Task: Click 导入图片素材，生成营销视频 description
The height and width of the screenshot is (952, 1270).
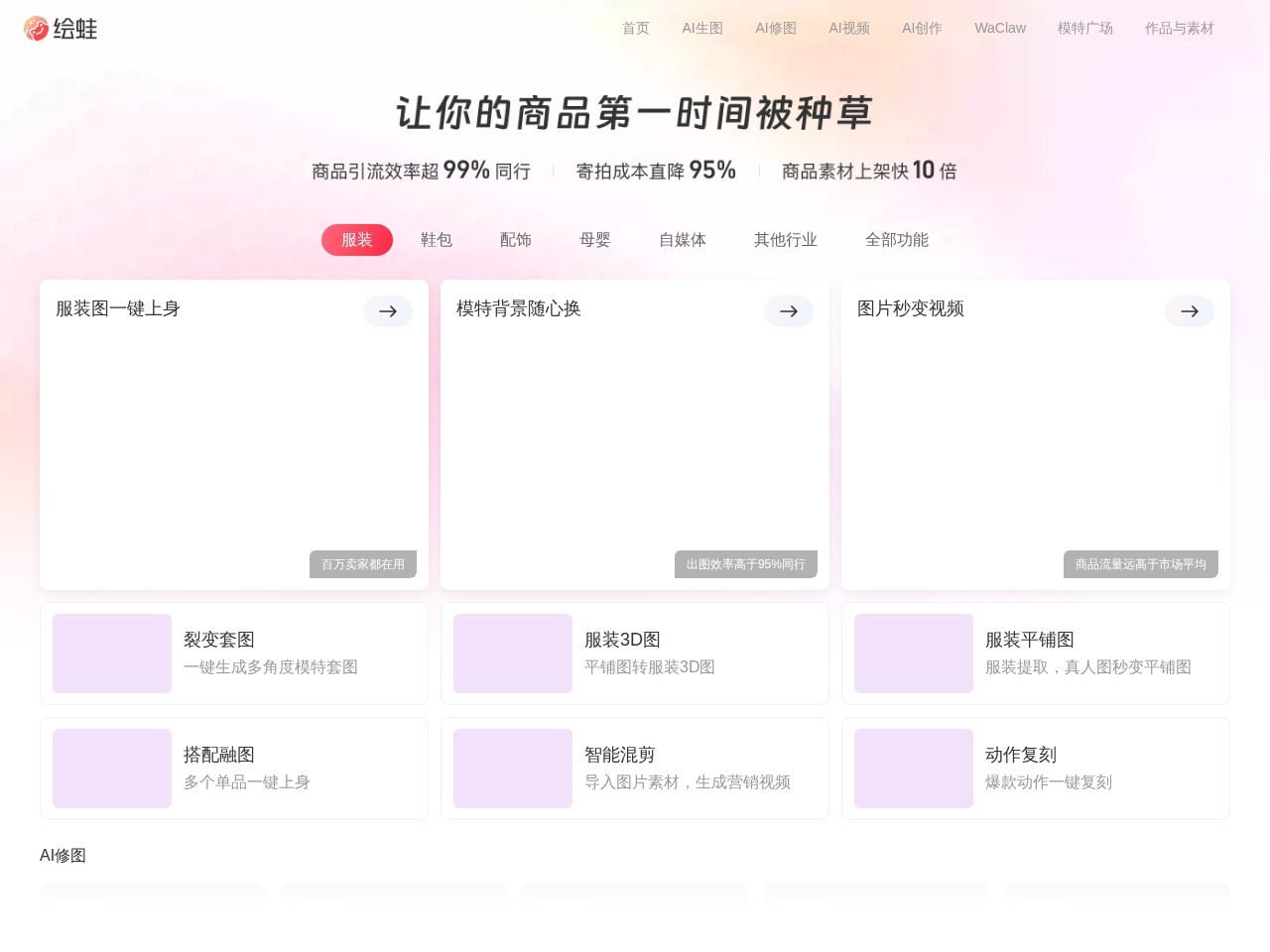Action: pyautogui.click(x=688, y=782)
